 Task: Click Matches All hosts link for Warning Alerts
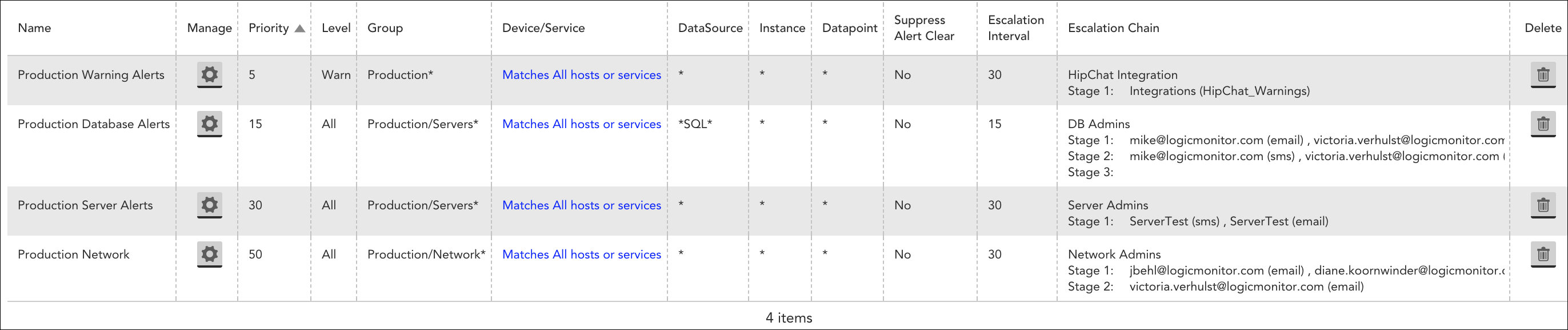581,75
